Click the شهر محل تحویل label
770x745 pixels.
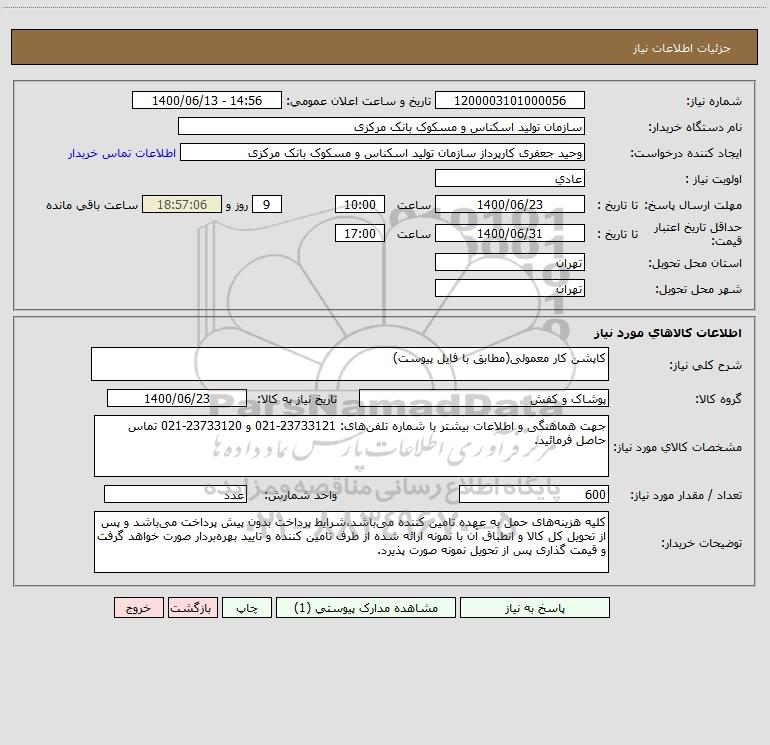[x=698, y=289]
